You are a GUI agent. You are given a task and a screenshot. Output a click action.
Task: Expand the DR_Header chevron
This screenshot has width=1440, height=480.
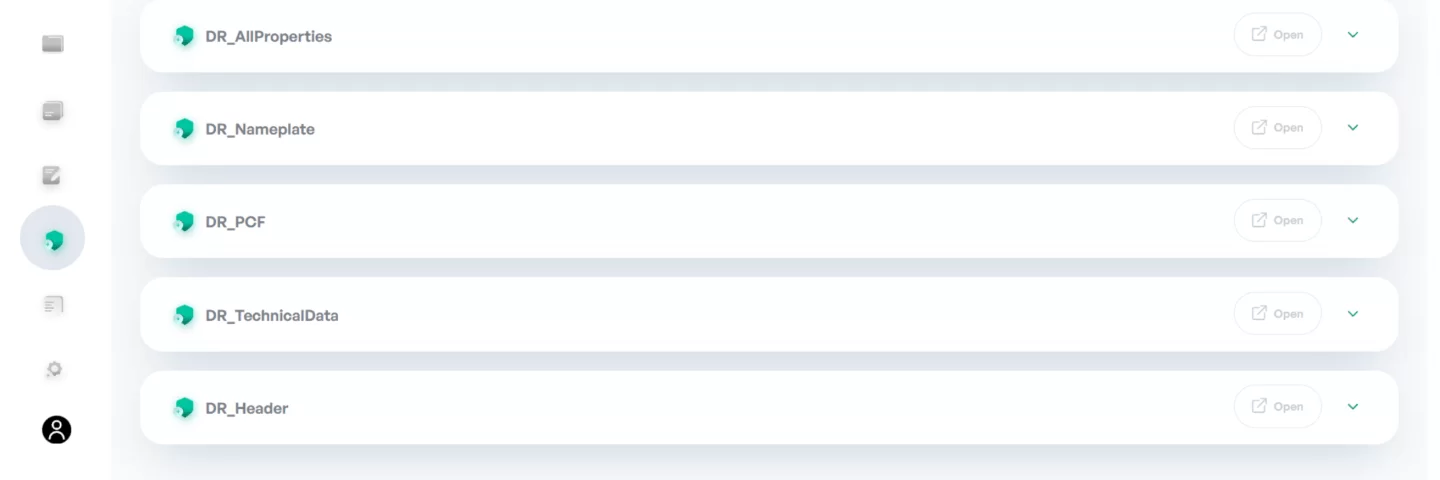(1353, 407)
